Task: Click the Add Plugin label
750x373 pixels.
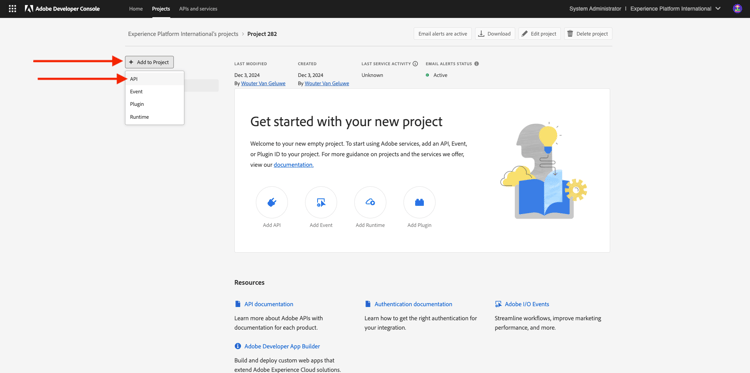Action: [x=419, y=225]
